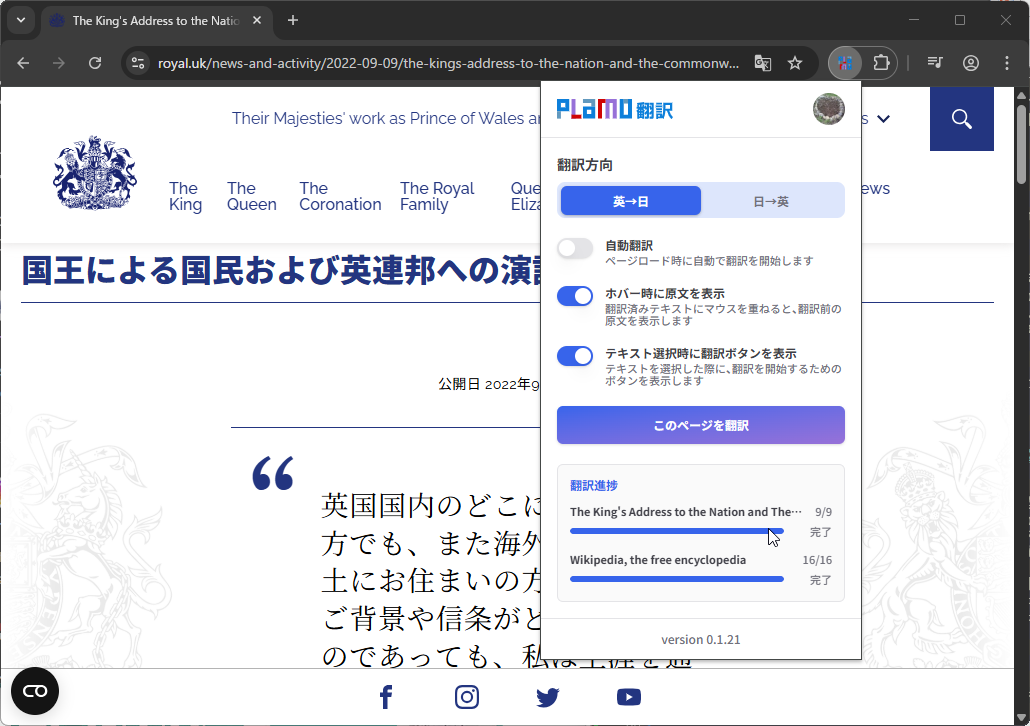Open the media controls icon in the toolbar
Image resolution: width=1030 pixels, height=726 pixels.
(x=934, y=62)
